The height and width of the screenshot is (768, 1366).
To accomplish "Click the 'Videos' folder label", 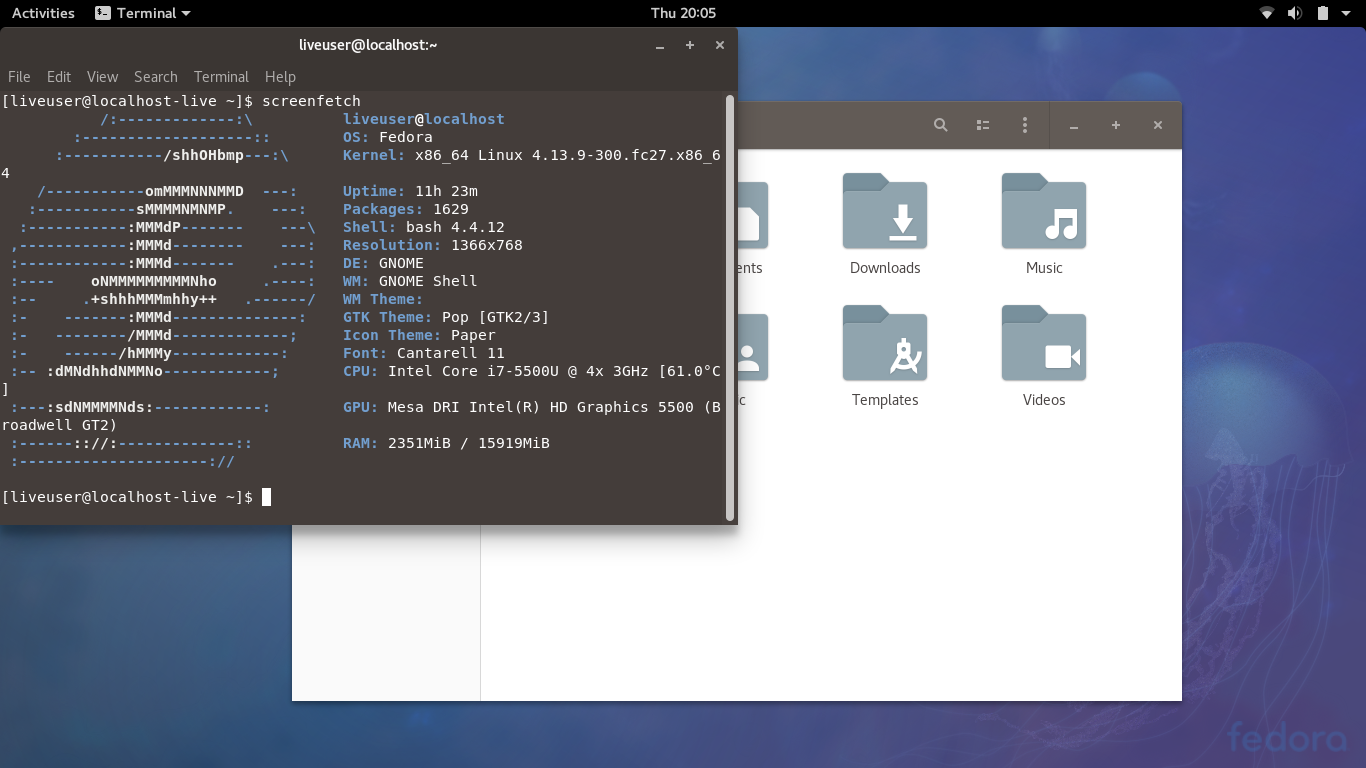I will point(1044,400).
